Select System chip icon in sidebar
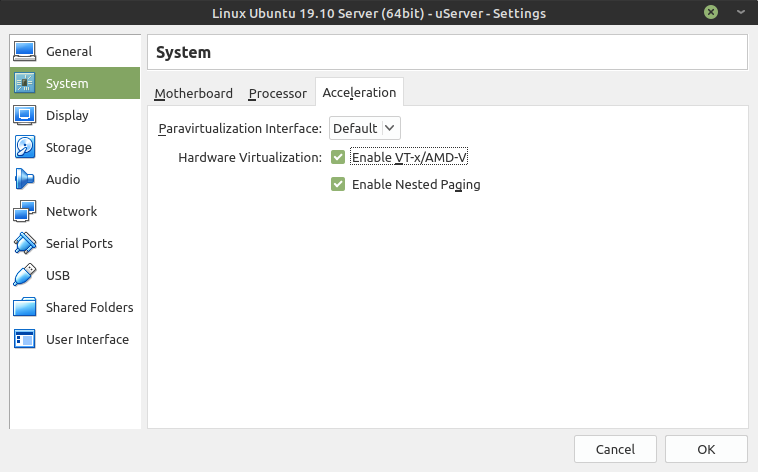 point(24,83)
